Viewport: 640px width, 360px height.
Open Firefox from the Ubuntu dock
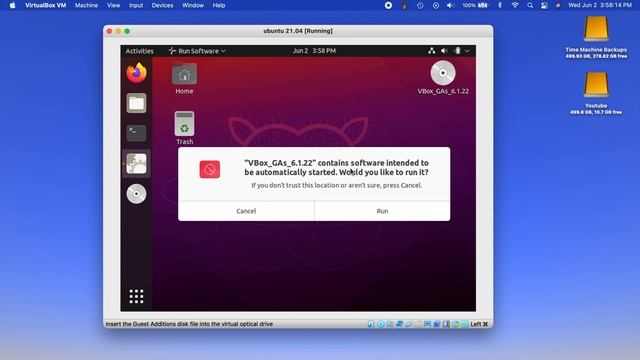tap(136, 73)
